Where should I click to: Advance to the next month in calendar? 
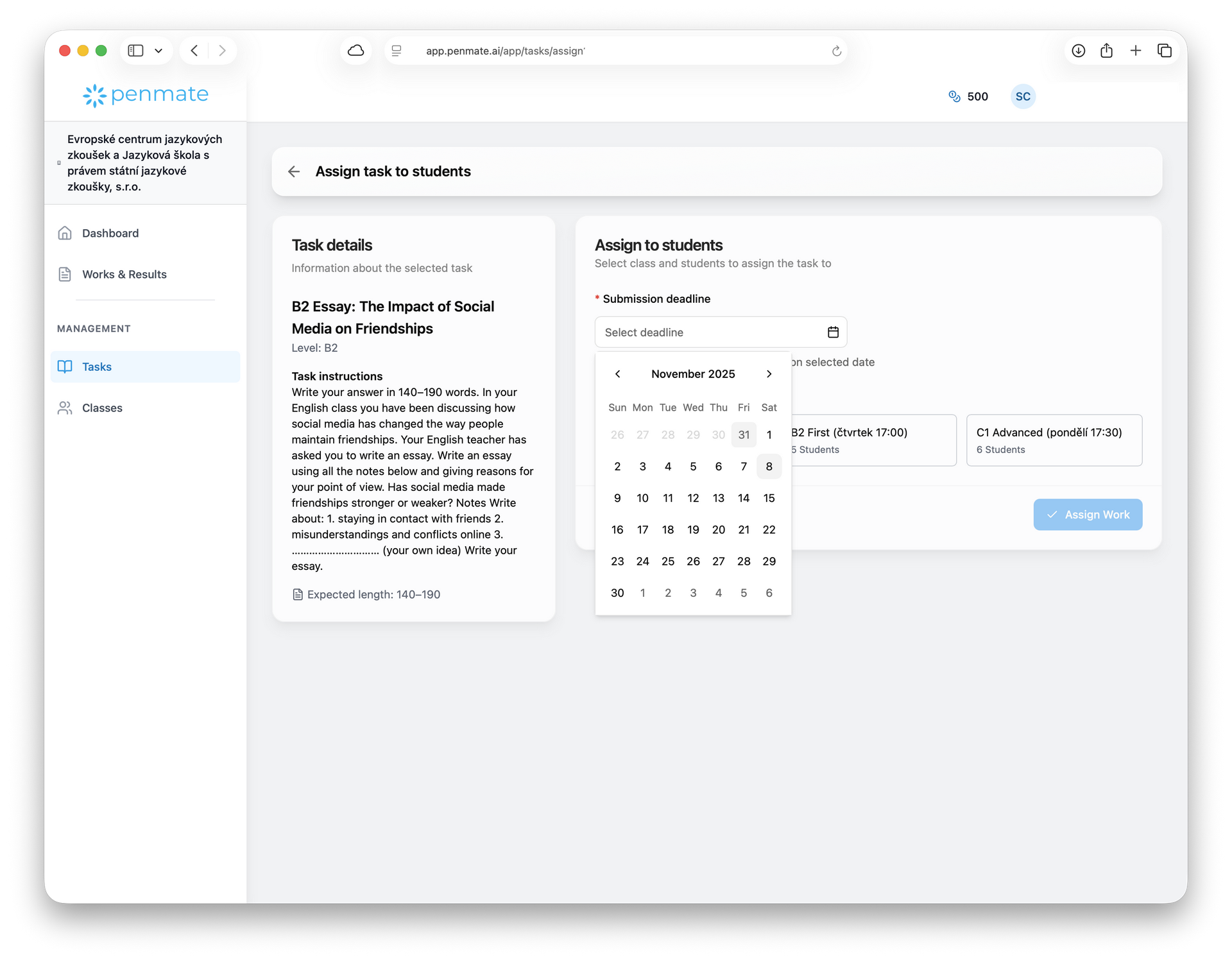[769, 374]
